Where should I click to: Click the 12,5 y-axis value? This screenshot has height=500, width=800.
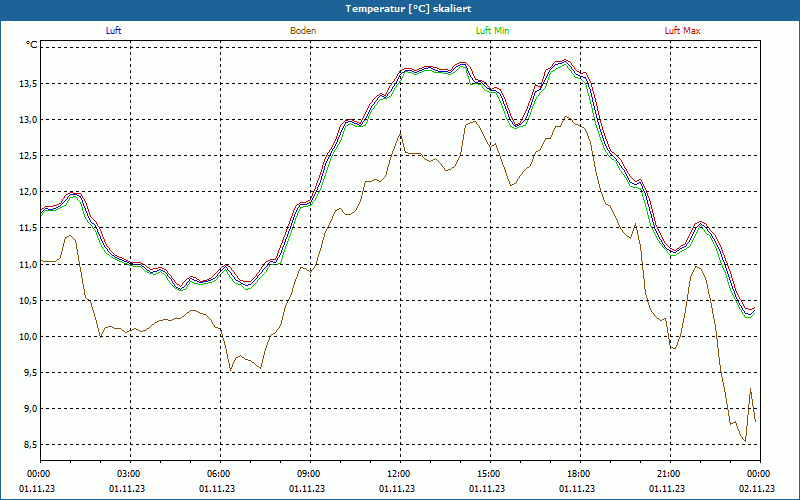click(29, 156)
